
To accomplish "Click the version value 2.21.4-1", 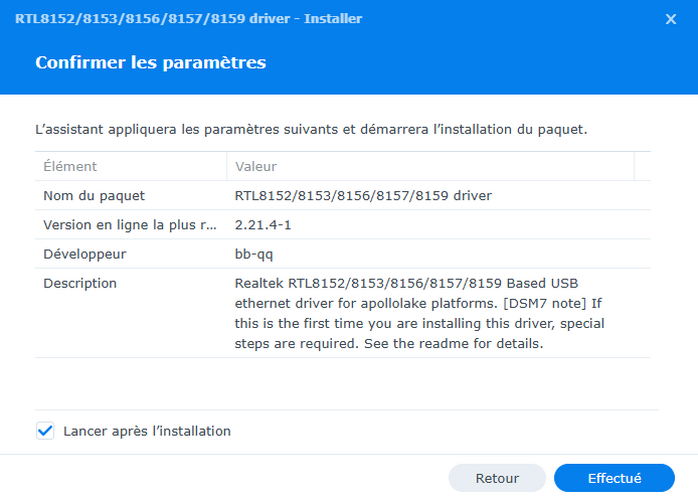I will [x=263, y=225].
